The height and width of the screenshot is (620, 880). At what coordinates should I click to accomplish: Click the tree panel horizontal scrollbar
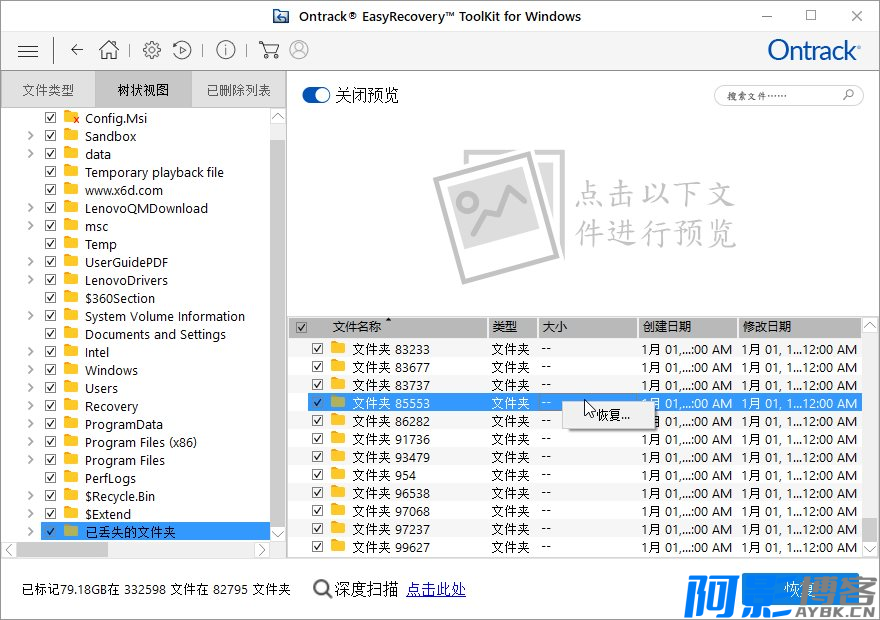click(x=63, y=550)
